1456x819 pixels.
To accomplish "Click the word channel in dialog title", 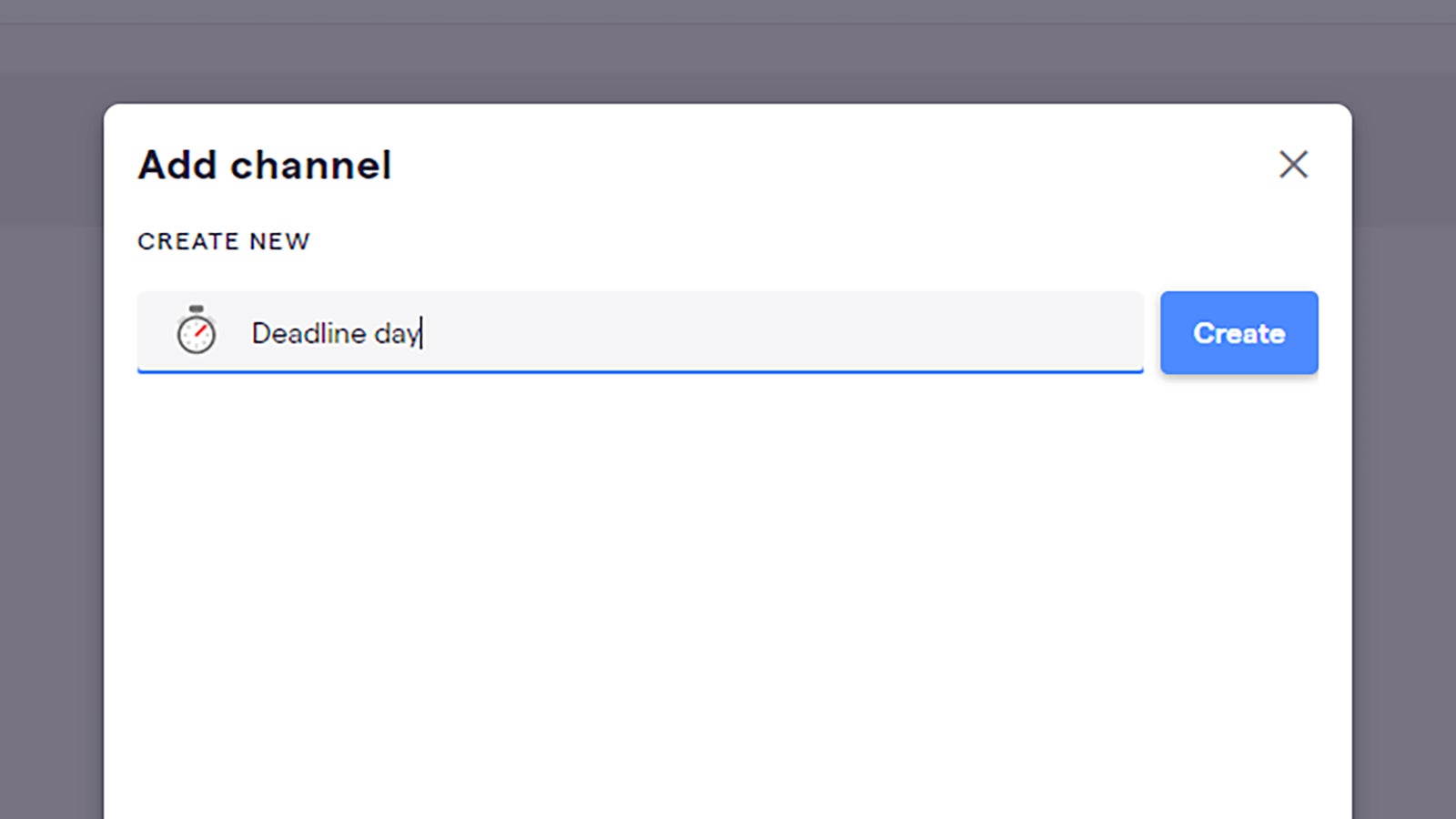I will coord(311,165).
